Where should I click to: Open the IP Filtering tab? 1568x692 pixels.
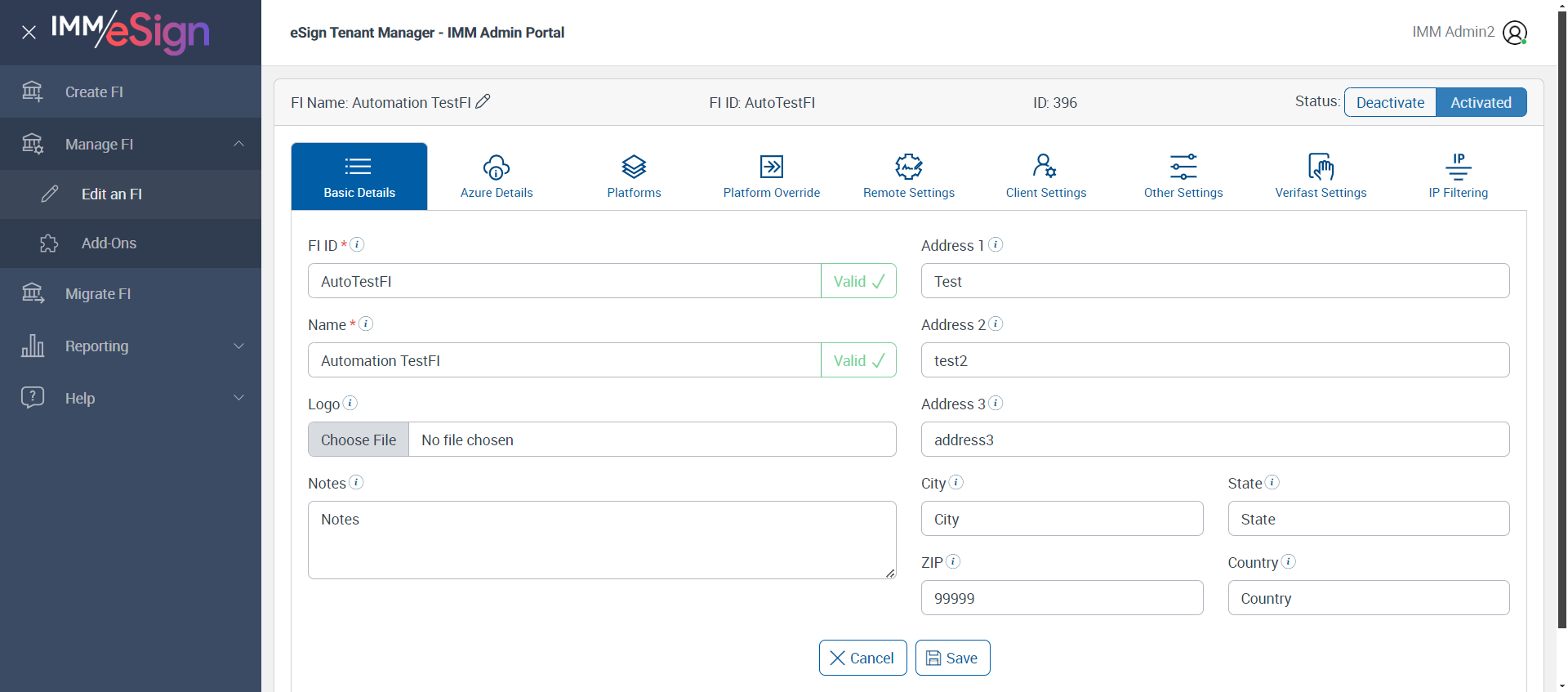(1458, 176)
